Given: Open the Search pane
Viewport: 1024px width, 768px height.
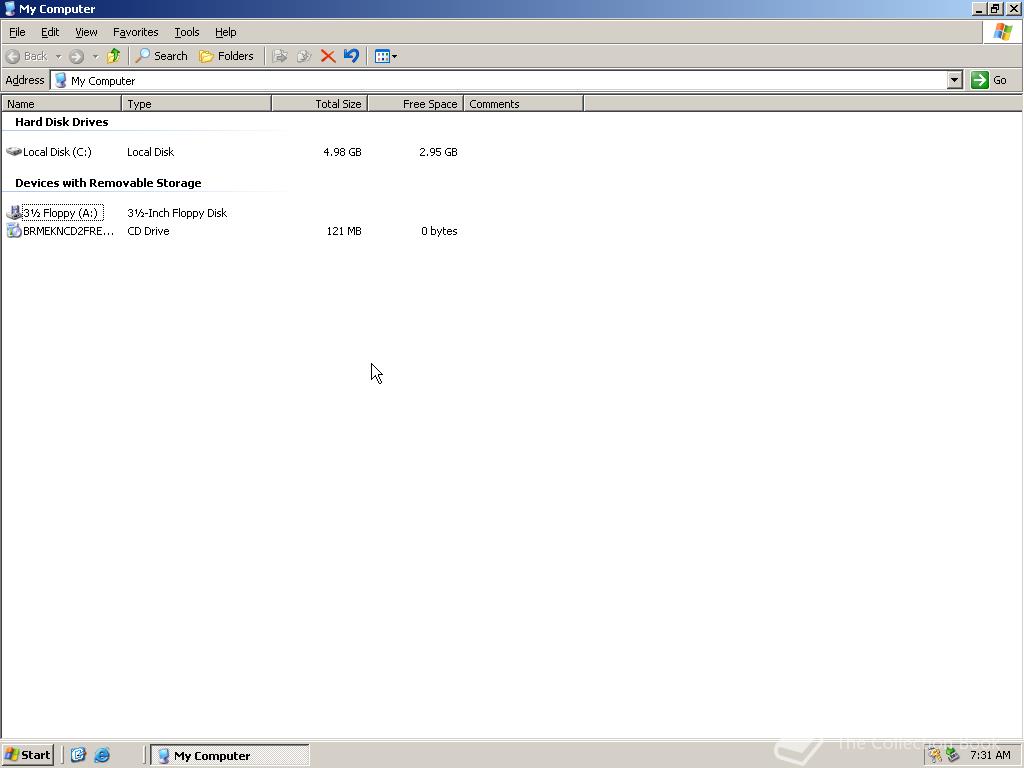Looking at the screenshot, I should point(161,56).
